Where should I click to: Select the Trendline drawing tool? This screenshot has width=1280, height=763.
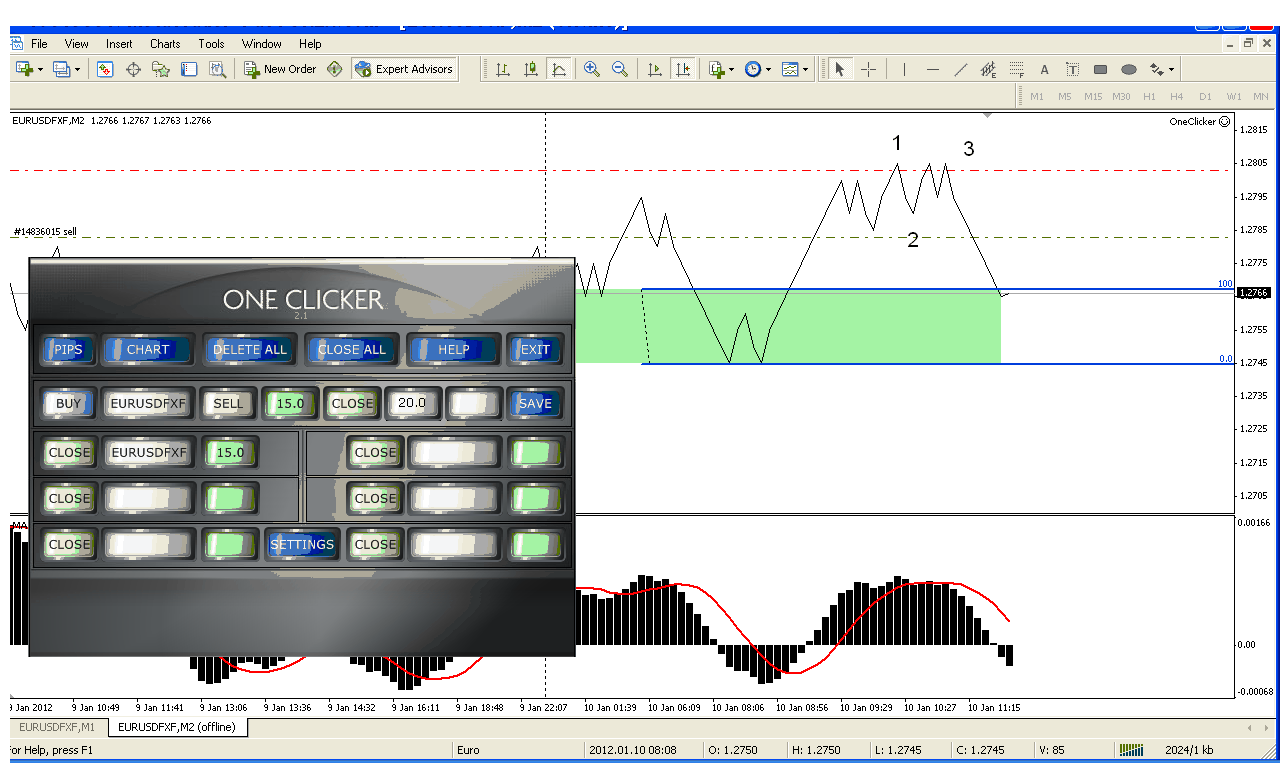[x=960, y=69]
